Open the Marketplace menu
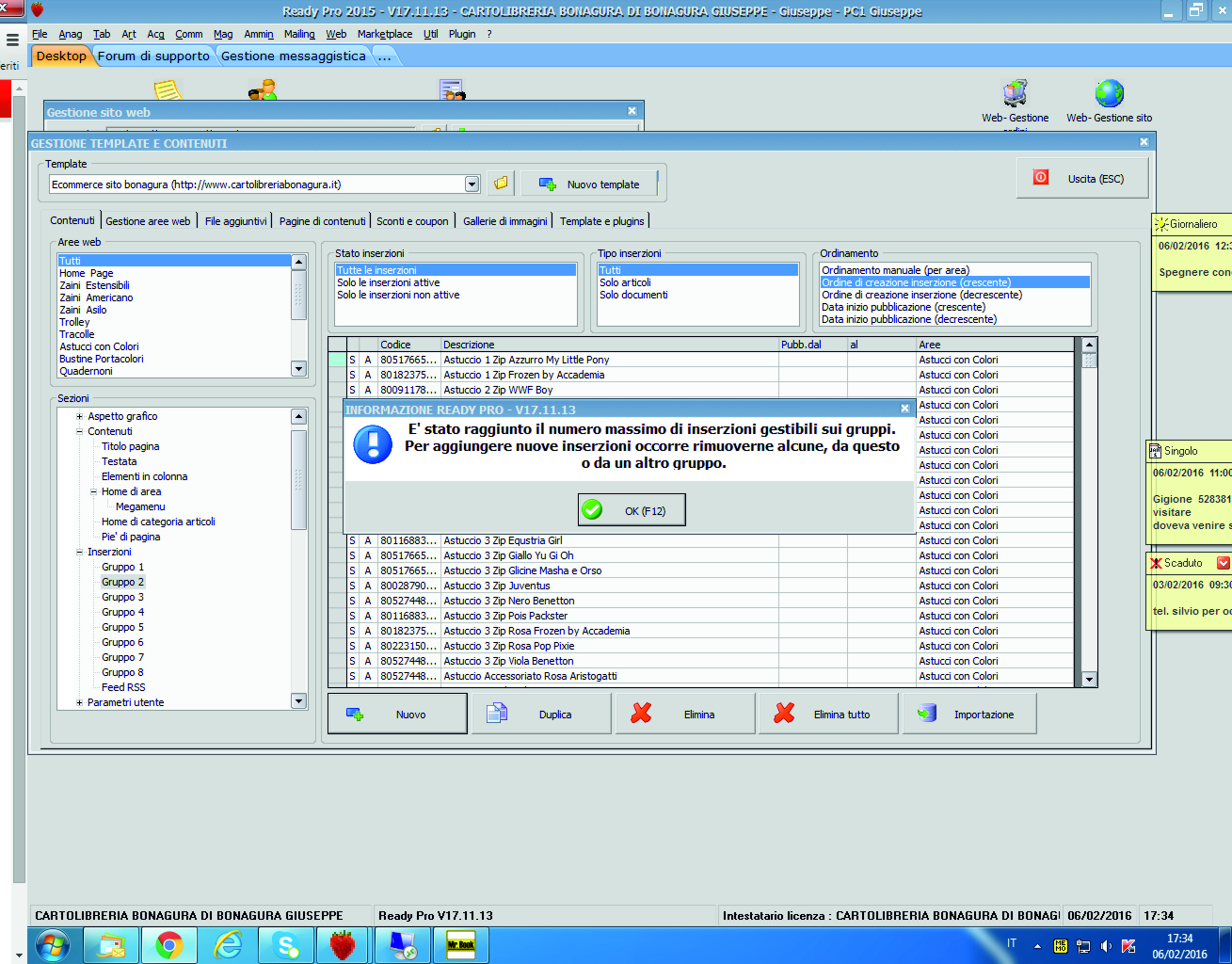Viewport: 1232px width, 964px height. 385,34
